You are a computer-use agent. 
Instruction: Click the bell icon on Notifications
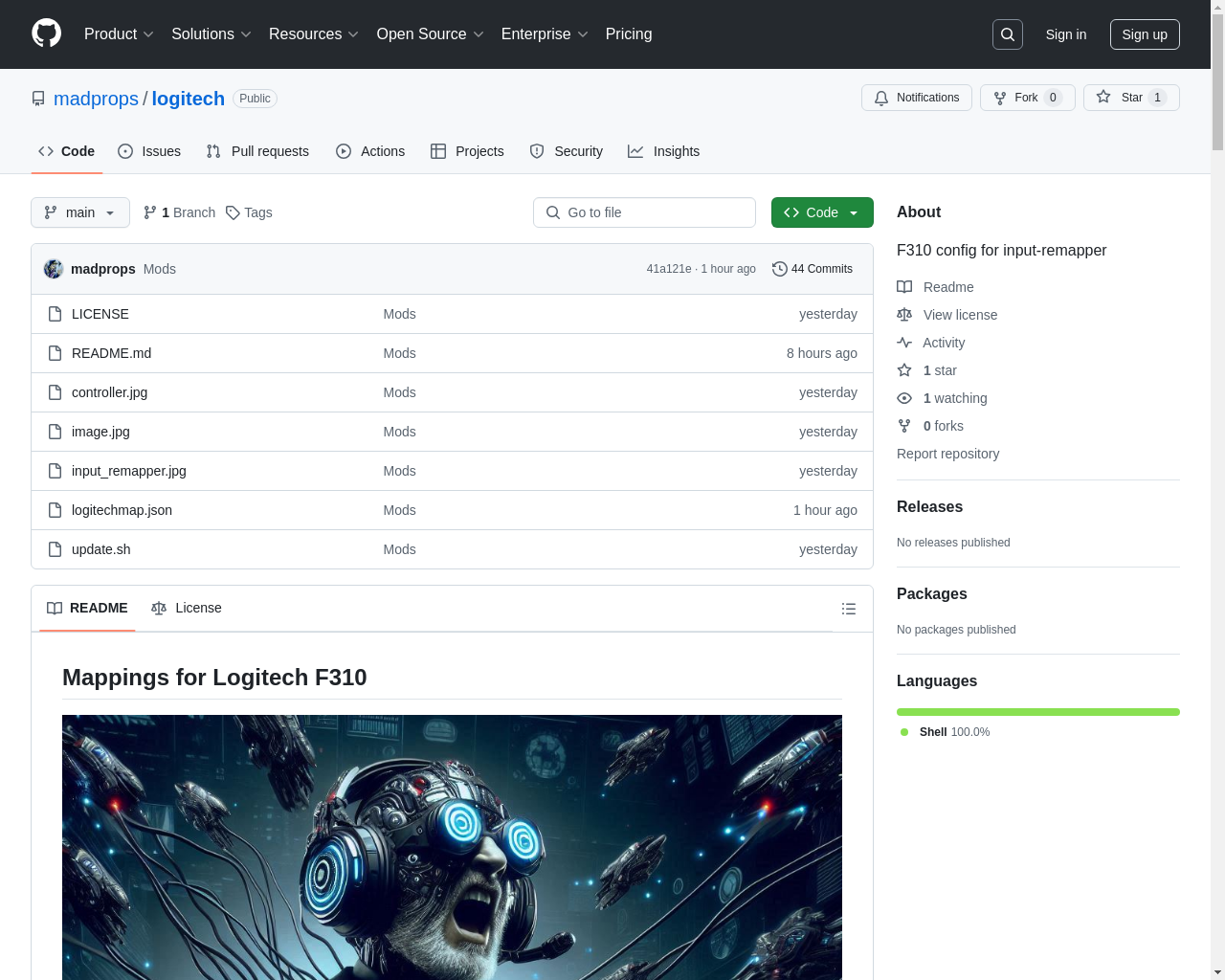881,98
